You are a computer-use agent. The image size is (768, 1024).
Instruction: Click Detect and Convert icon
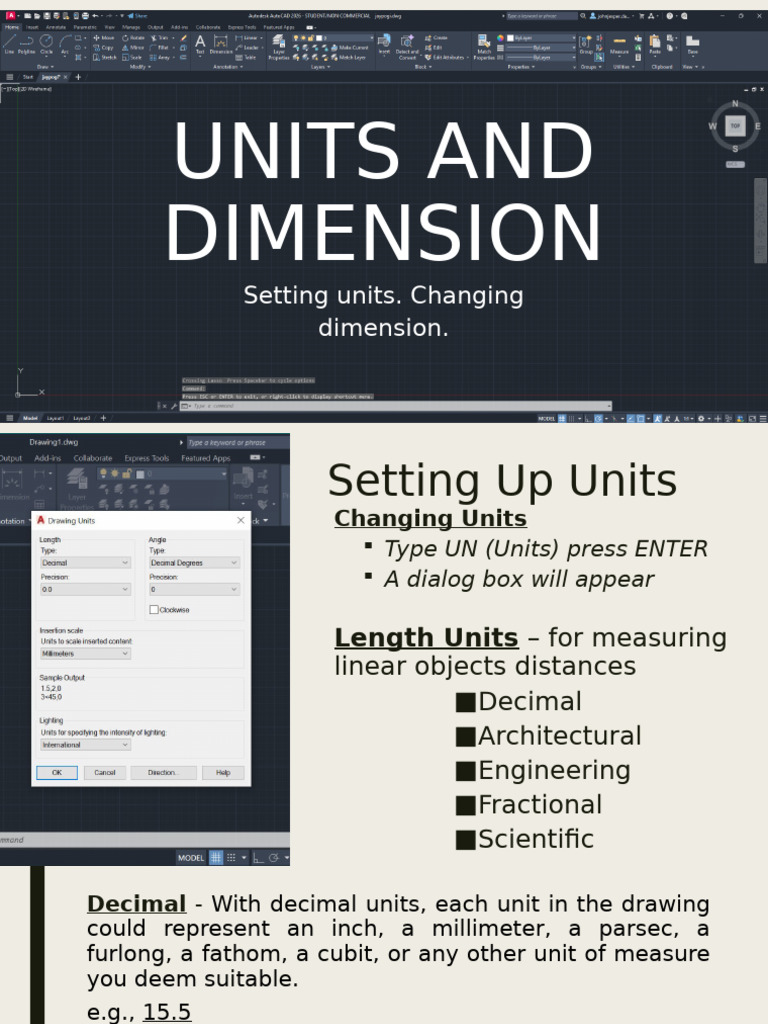pos(407,47)
